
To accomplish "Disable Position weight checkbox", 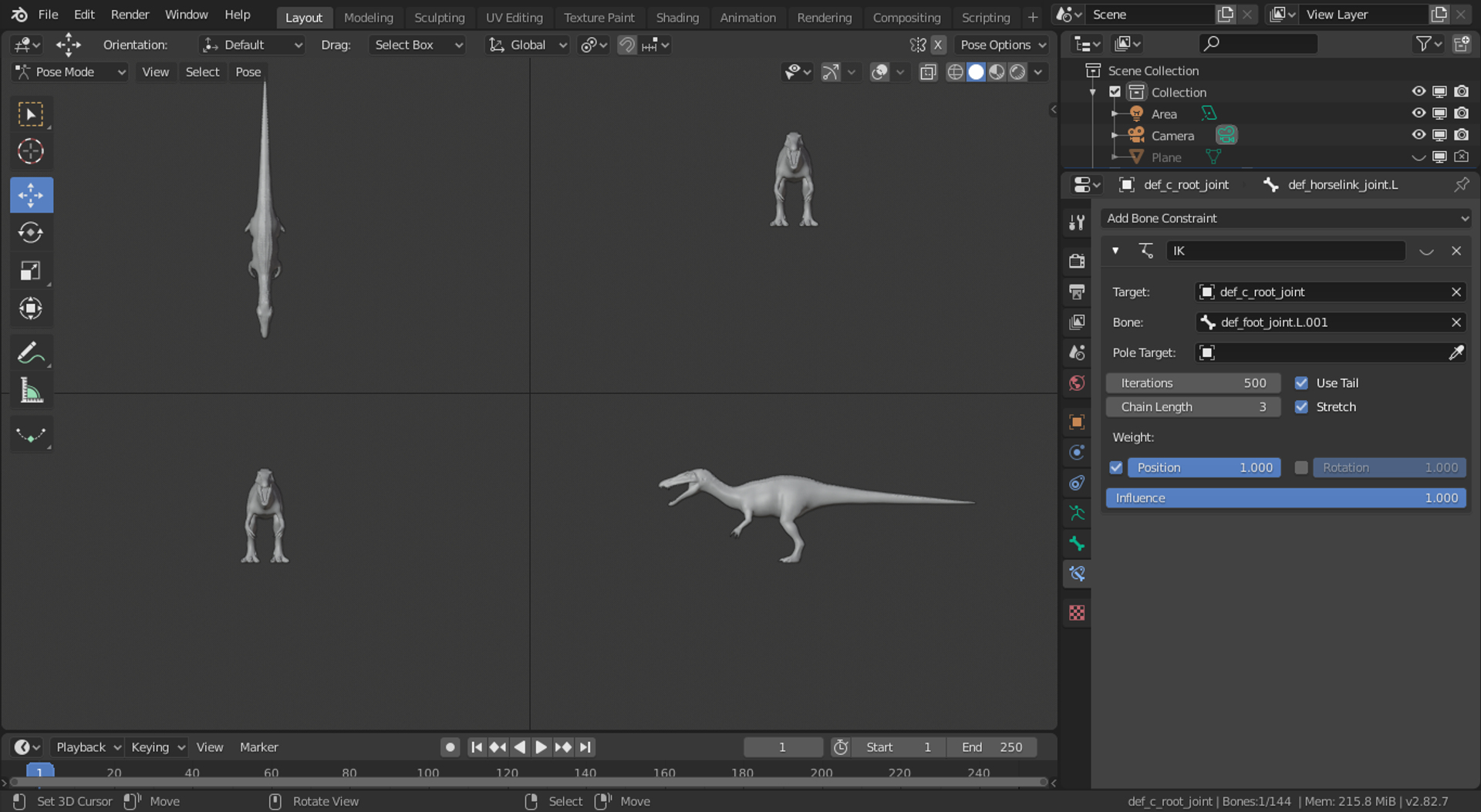I will [x=1115, y=467].
